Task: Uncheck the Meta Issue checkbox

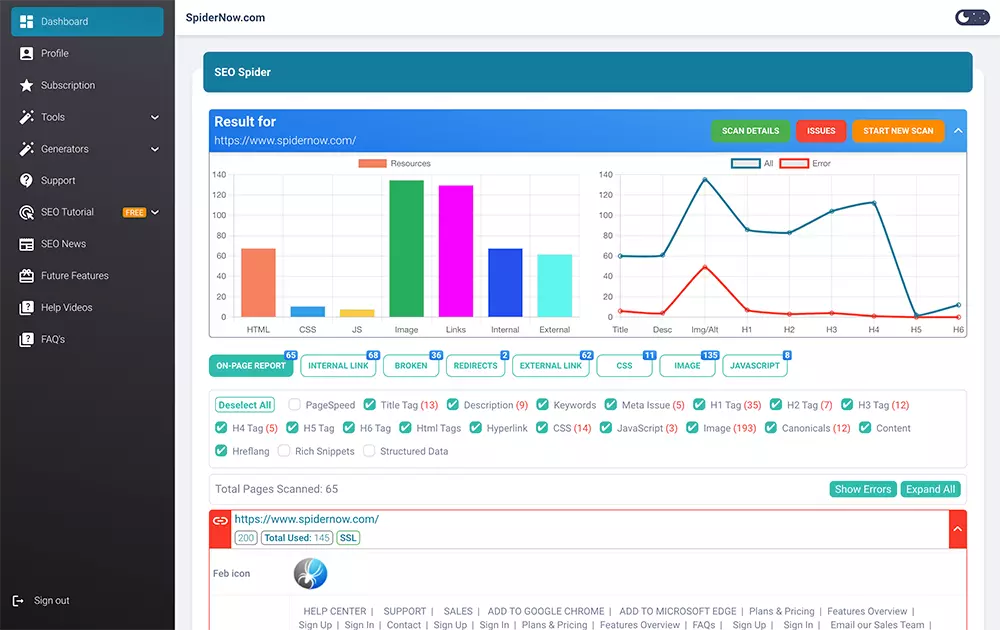Action: [x=611, y=404]
